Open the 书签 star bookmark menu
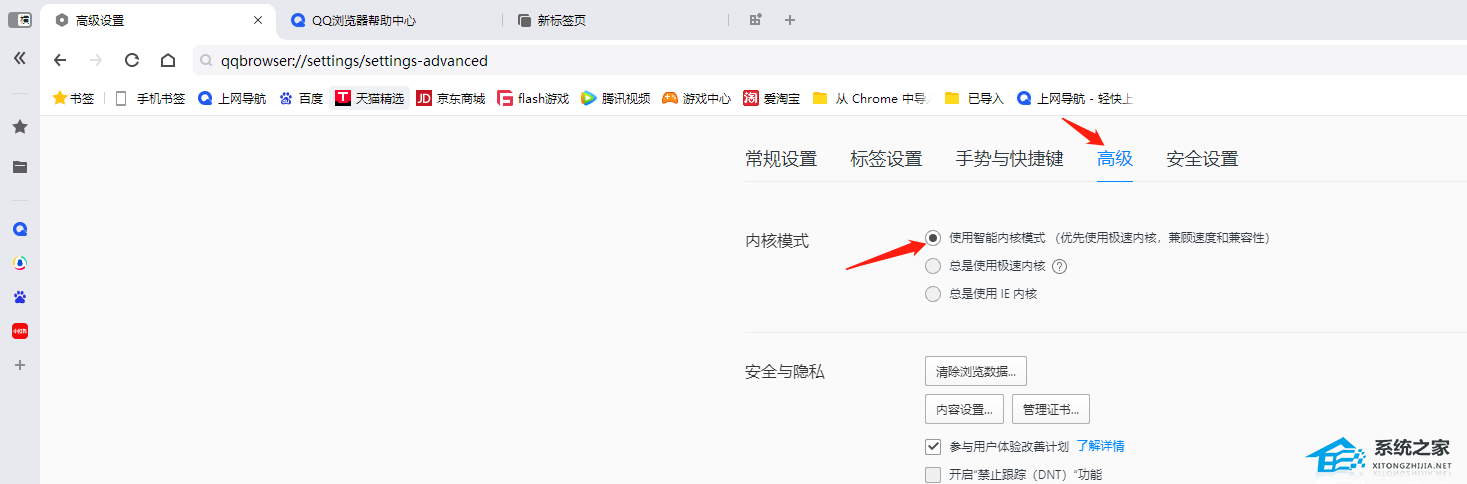Image resolution: width=1467 pixels, height=484 pixels. pos(73,98)
